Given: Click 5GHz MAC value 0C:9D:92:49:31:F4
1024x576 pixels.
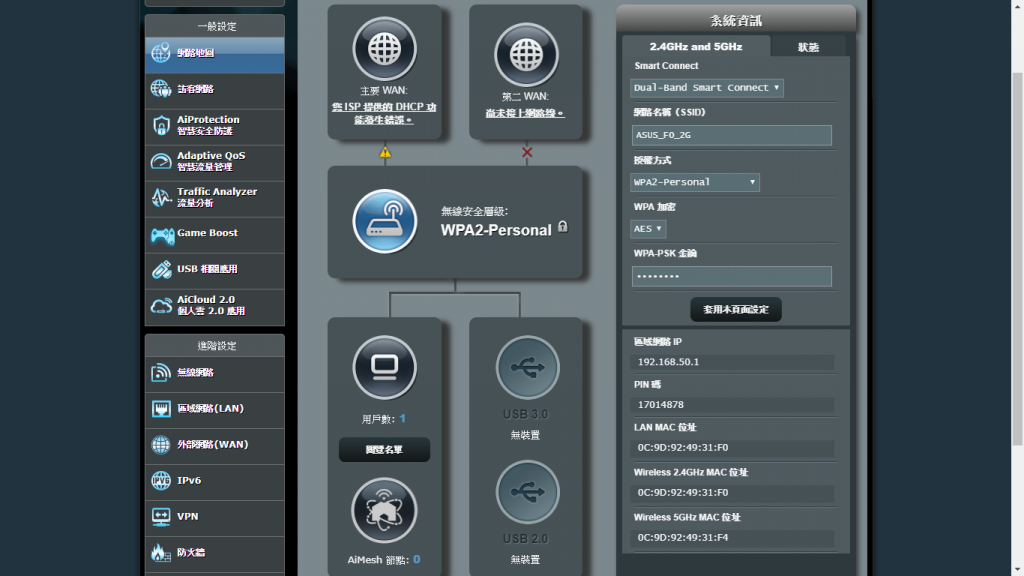Looking at the screenshot, I should (682, 537).
